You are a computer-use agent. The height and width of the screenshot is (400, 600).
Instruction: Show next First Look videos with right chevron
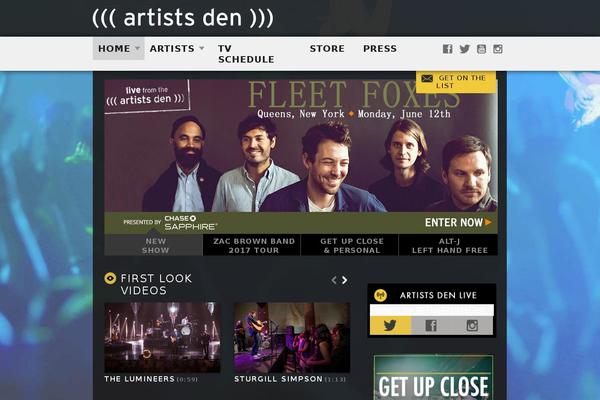click(345, 280)
